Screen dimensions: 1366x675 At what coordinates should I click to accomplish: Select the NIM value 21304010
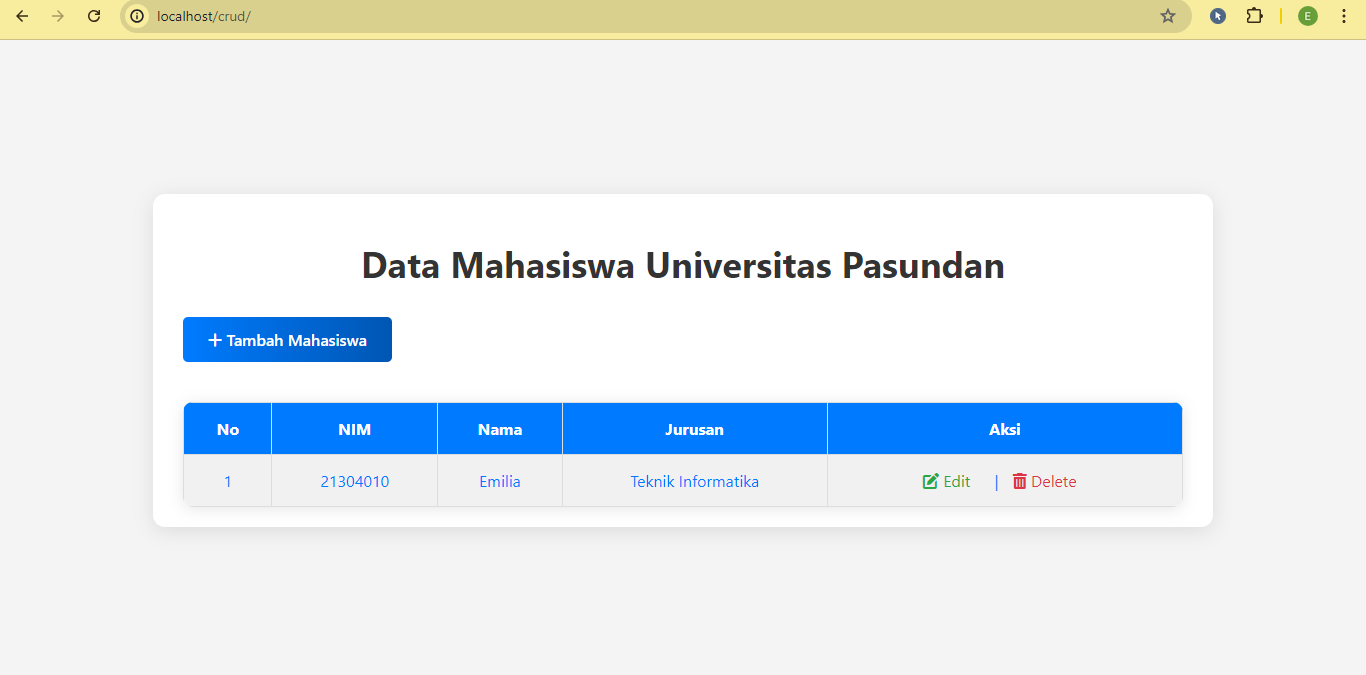click(354, 482)
